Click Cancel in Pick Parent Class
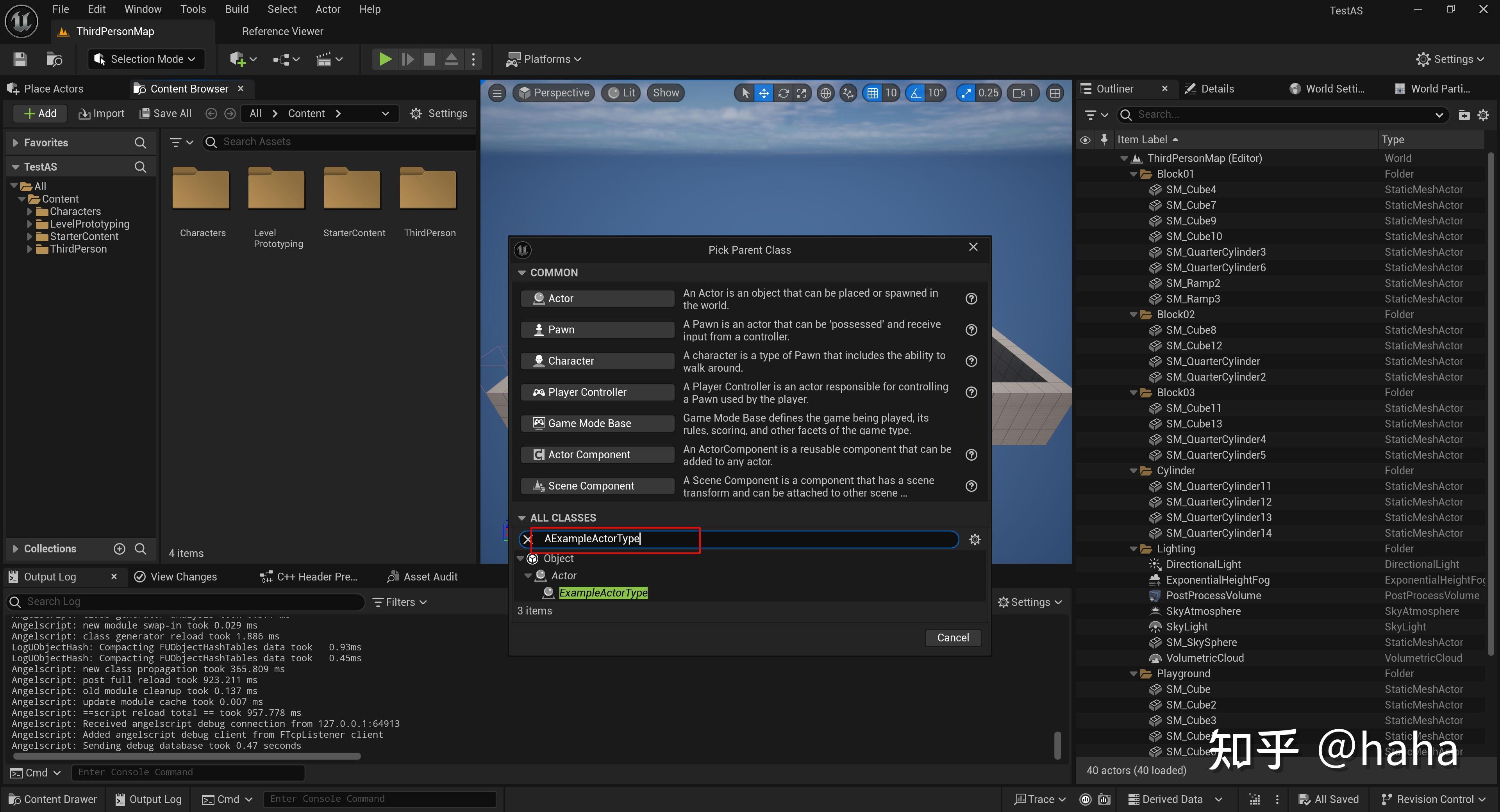Image resolution: width=1500 pixels, height=812 pixels. (x=953, y=637)
